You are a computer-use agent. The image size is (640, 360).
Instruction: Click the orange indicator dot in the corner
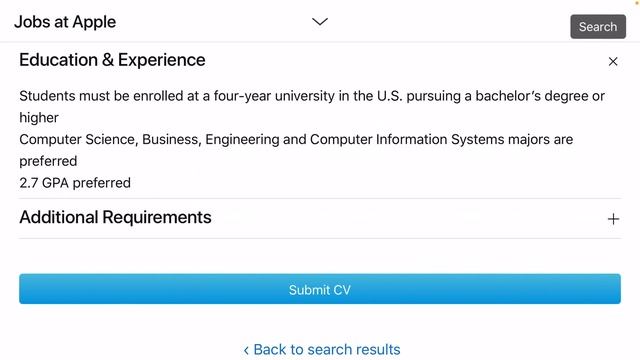(636, 2)
